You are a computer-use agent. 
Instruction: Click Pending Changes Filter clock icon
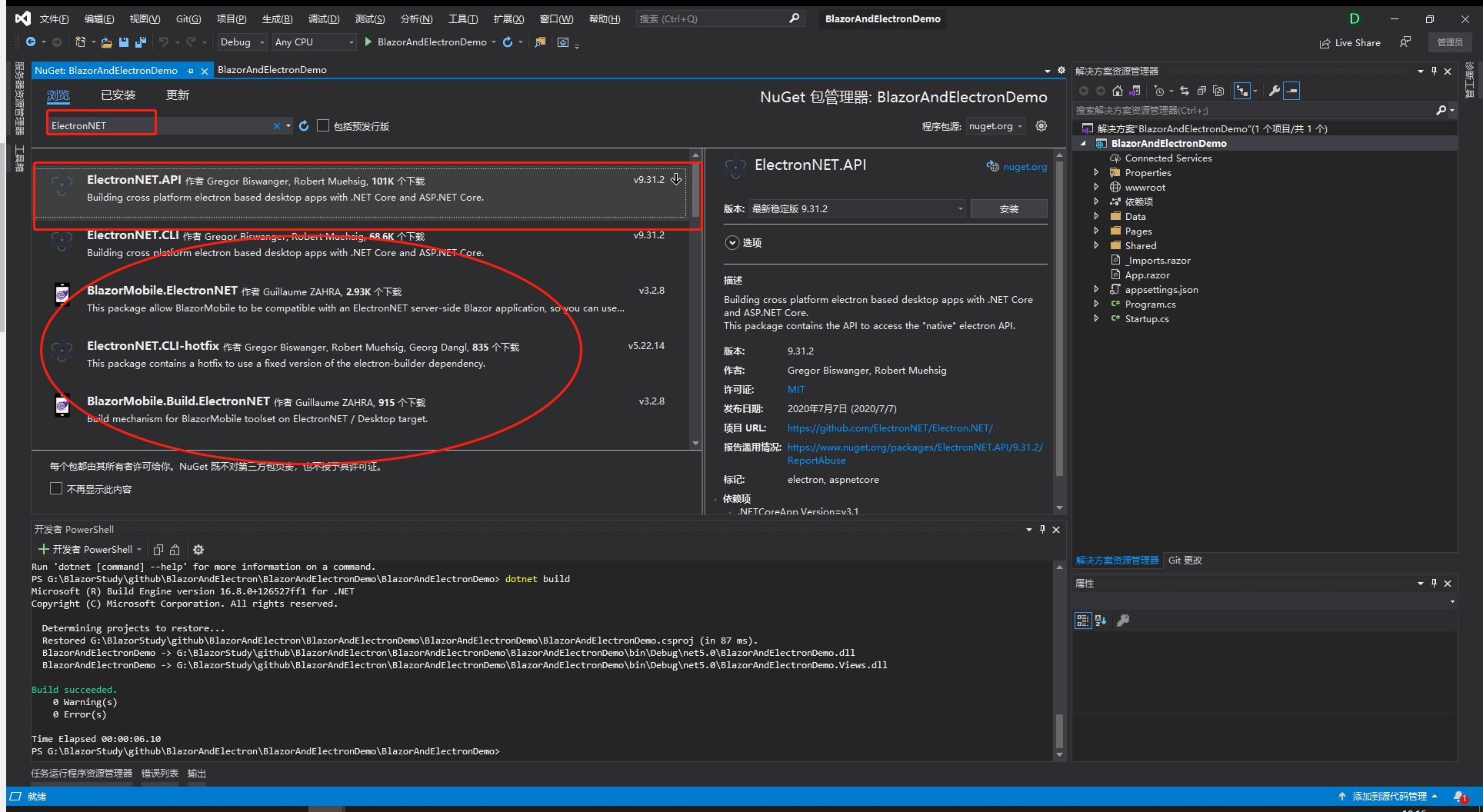1159,91
